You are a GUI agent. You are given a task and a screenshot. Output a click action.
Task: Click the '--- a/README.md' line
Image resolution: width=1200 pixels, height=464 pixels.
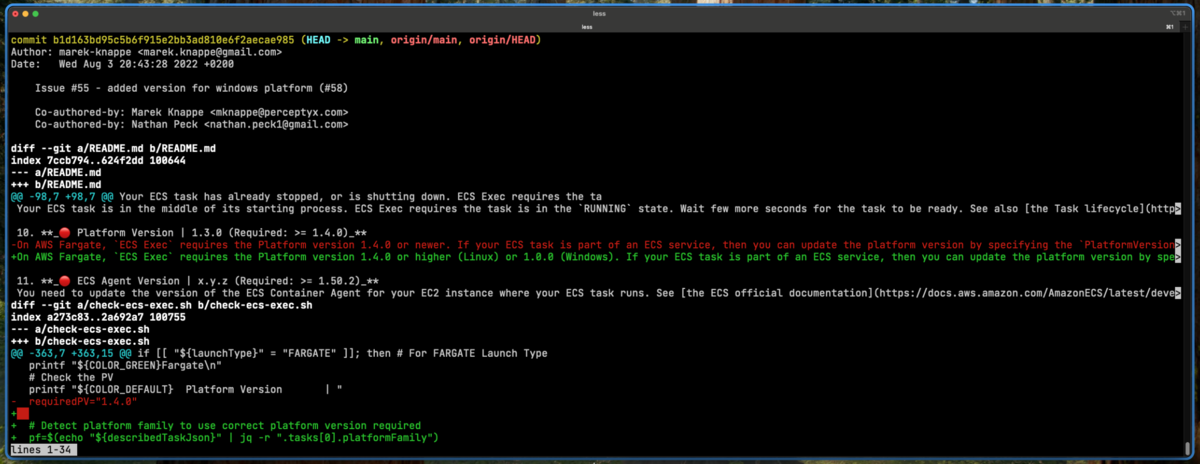(56, 172)
